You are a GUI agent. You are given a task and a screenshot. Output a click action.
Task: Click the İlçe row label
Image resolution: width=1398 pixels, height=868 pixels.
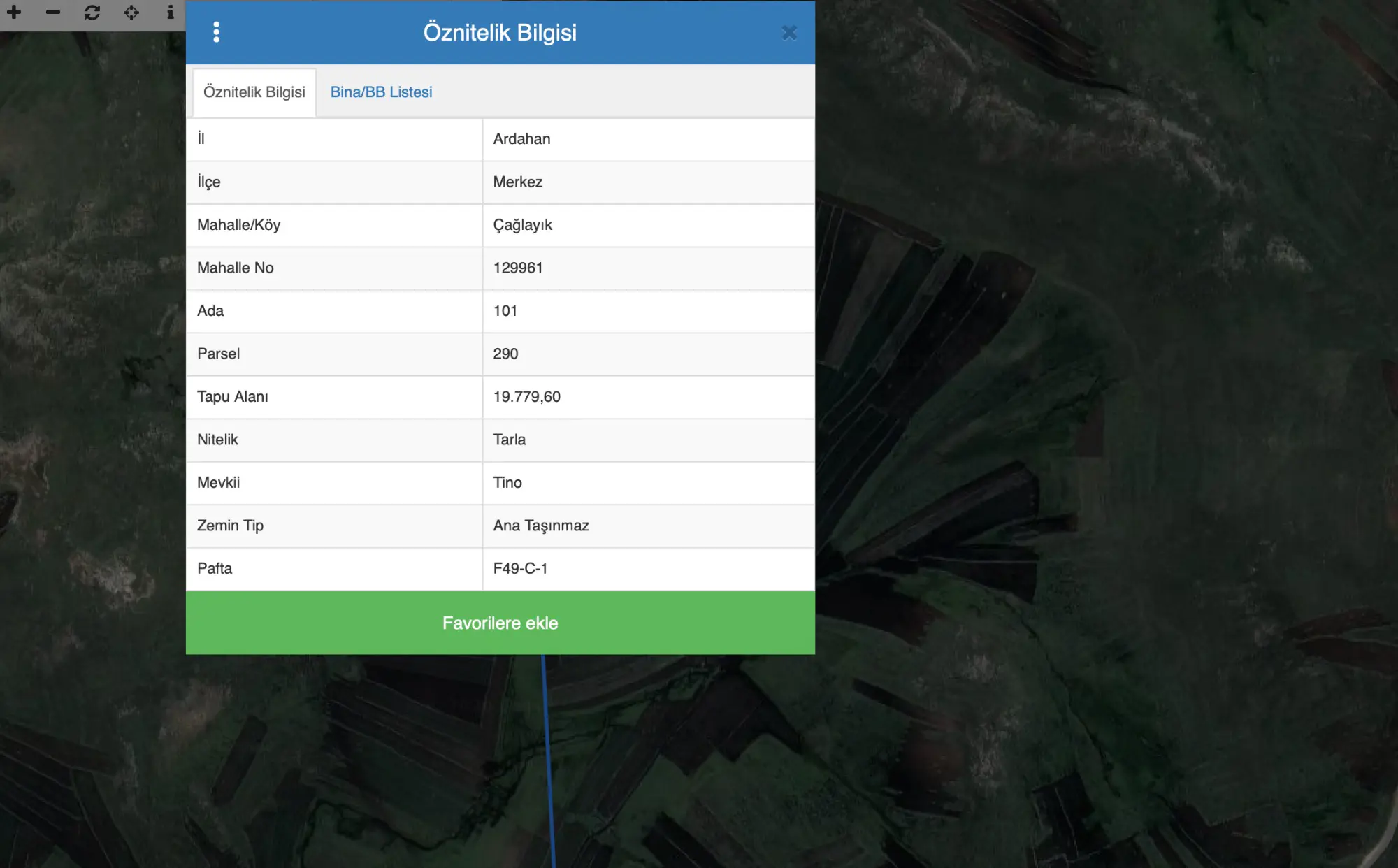click(208, 182)
